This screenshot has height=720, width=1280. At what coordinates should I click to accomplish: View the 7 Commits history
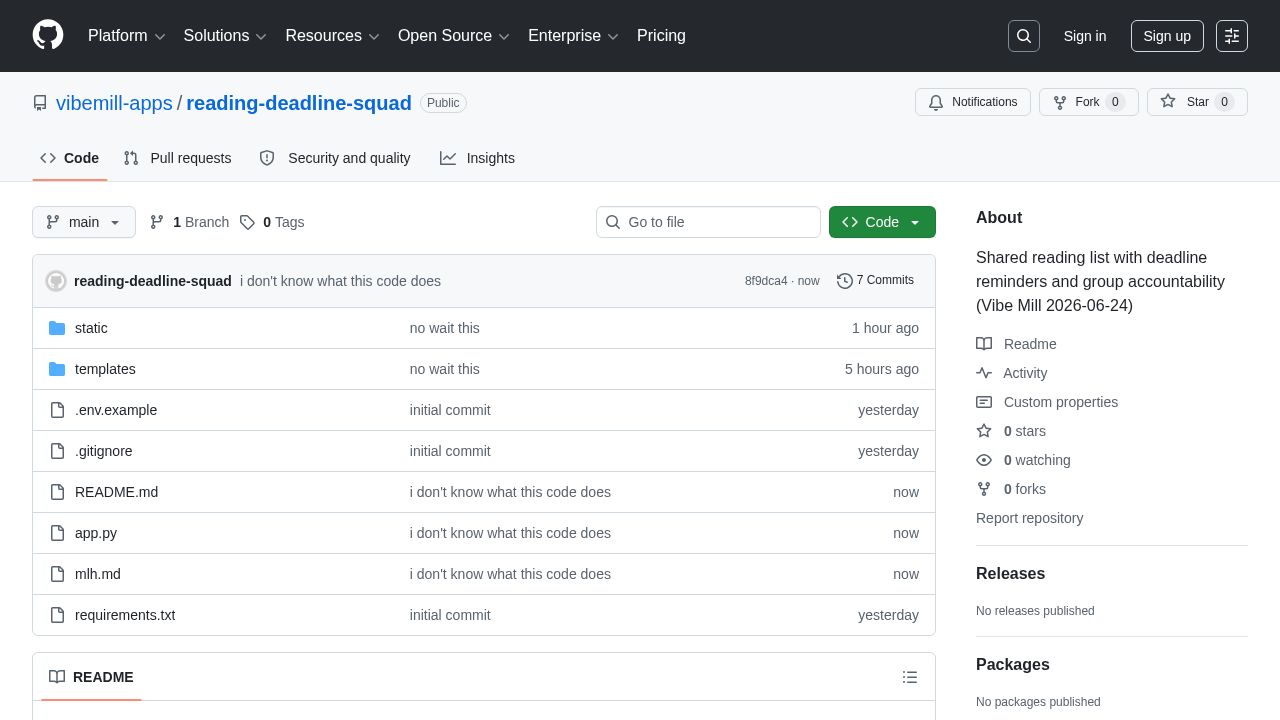point(875,281)
